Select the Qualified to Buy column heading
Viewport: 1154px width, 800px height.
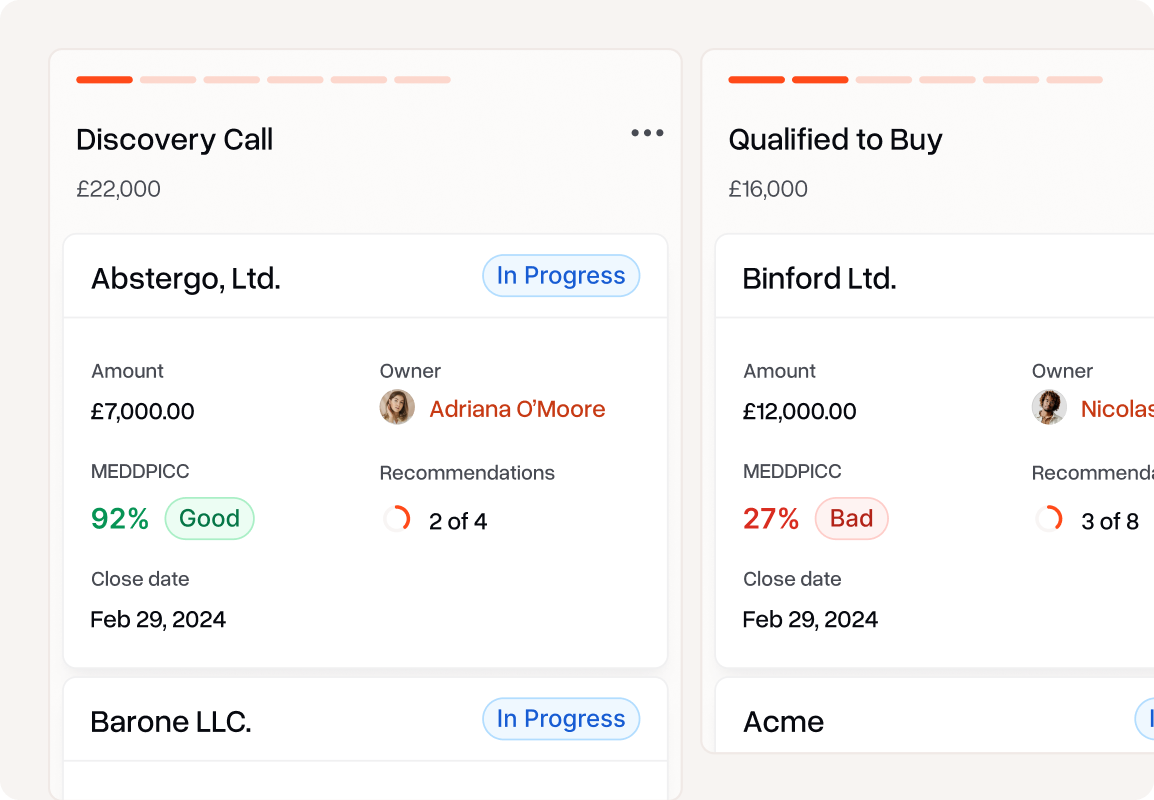pyautogui.click(x=835, y=140)
